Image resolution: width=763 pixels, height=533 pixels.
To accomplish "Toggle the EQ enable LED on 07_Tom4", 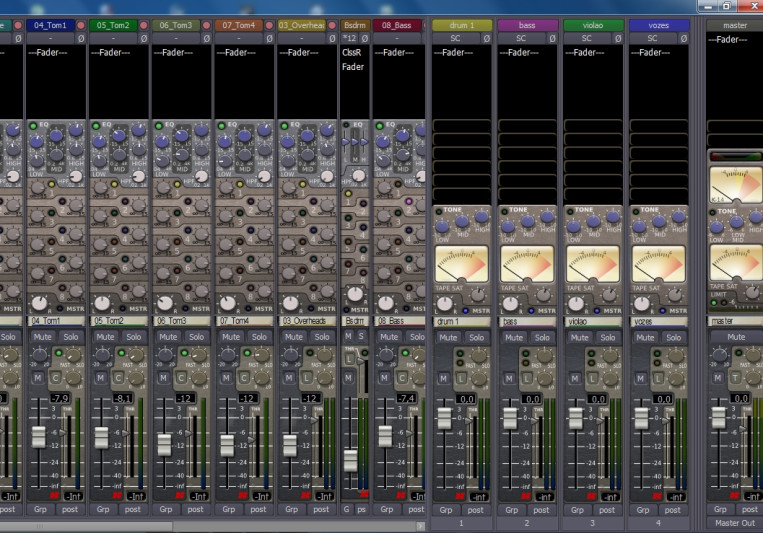I will tap(221, 126).
